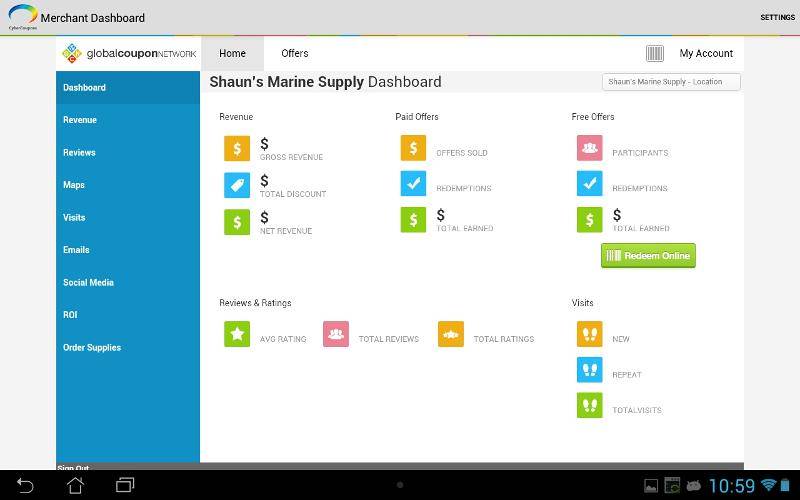Click the Free Offers section heading

(x=593, y=116)
